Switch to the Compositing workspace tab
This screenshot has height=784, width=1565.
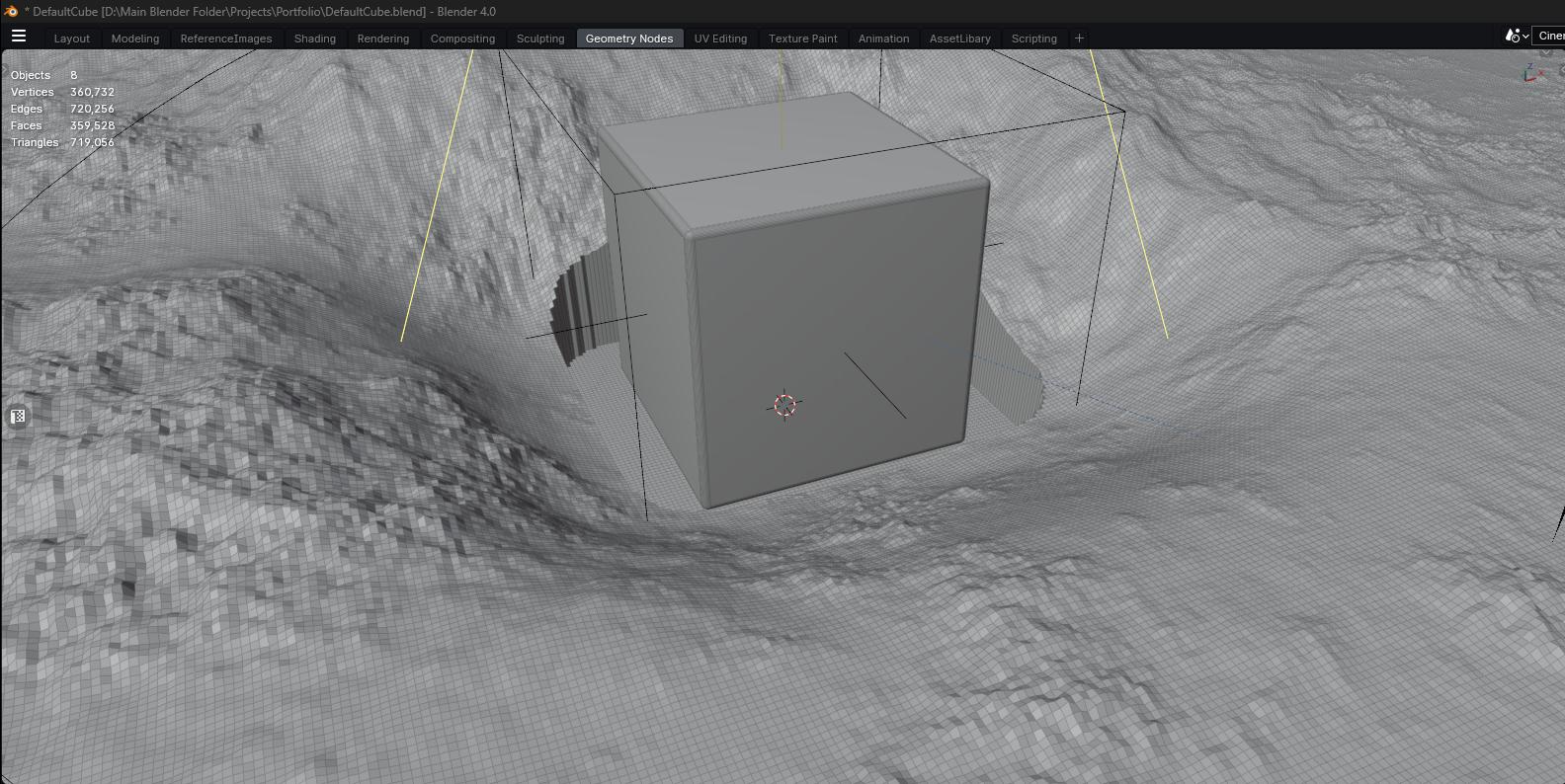[x=462, y=39]
